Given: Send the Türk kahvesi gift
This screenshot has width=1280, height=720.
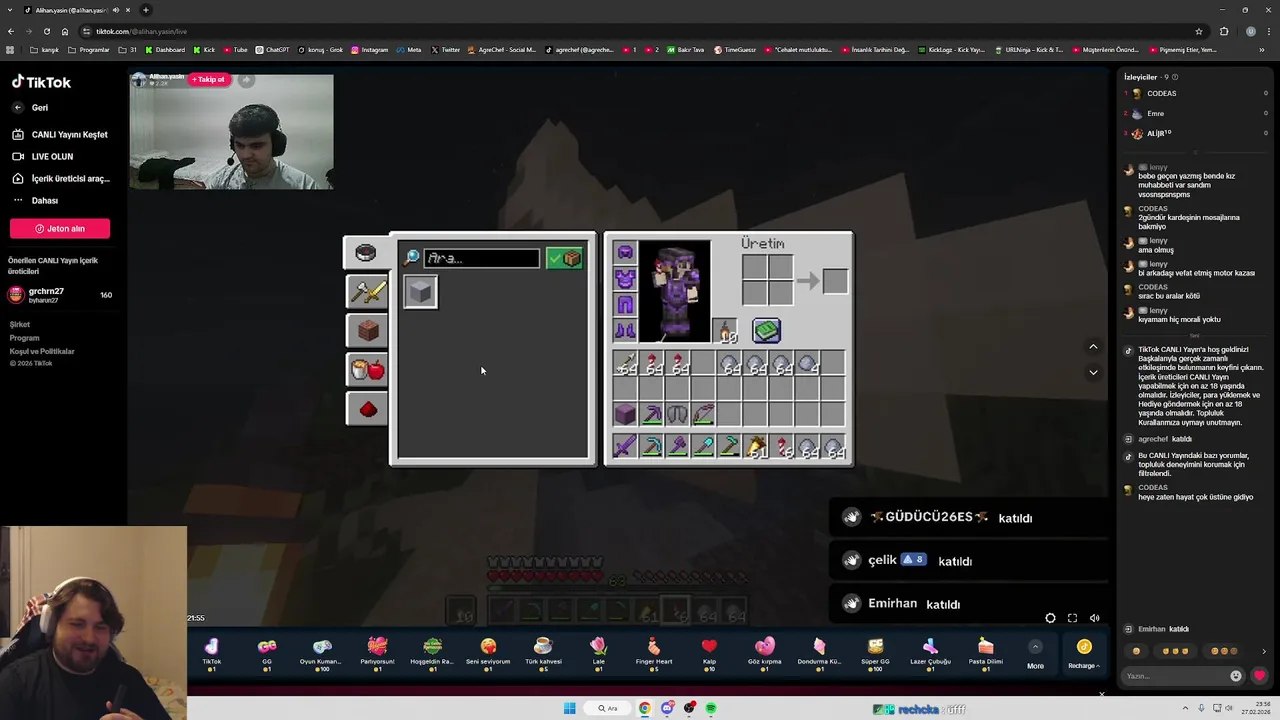Looking at the screenshot, I should [x=543, y=653].
